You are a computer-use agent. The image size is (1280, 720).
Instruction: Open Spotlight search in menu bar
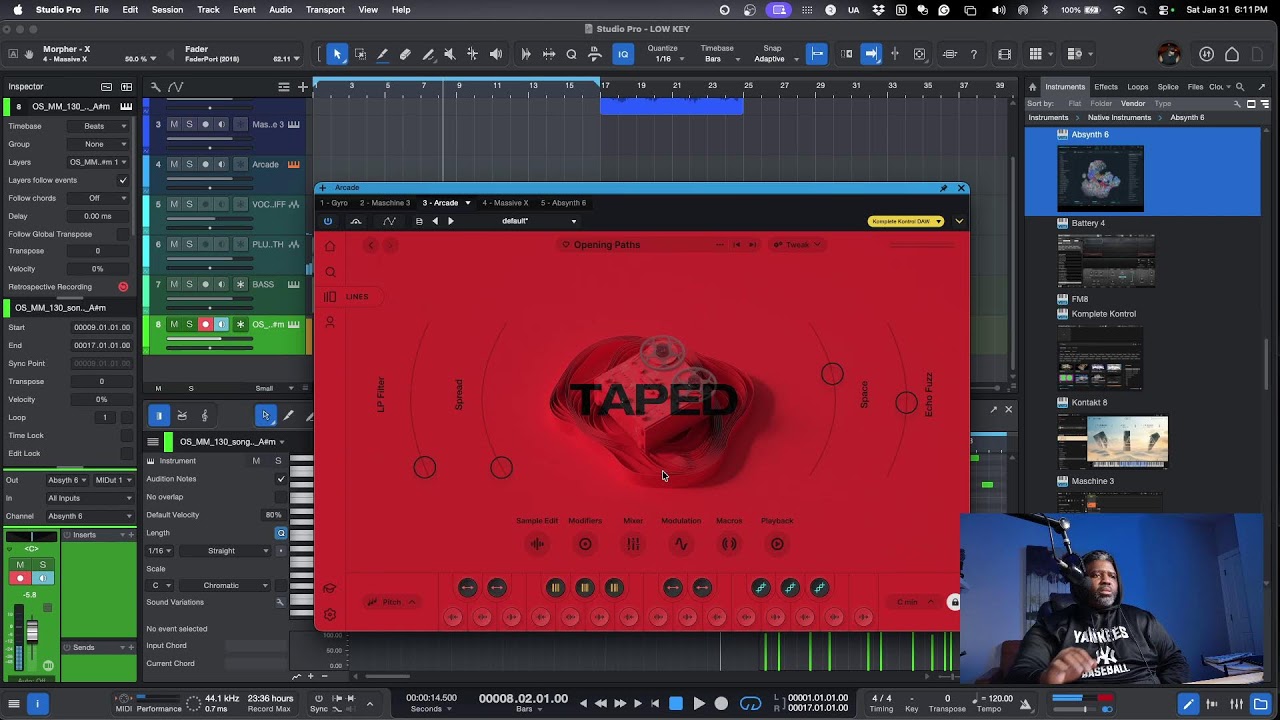click(1141, 10)
